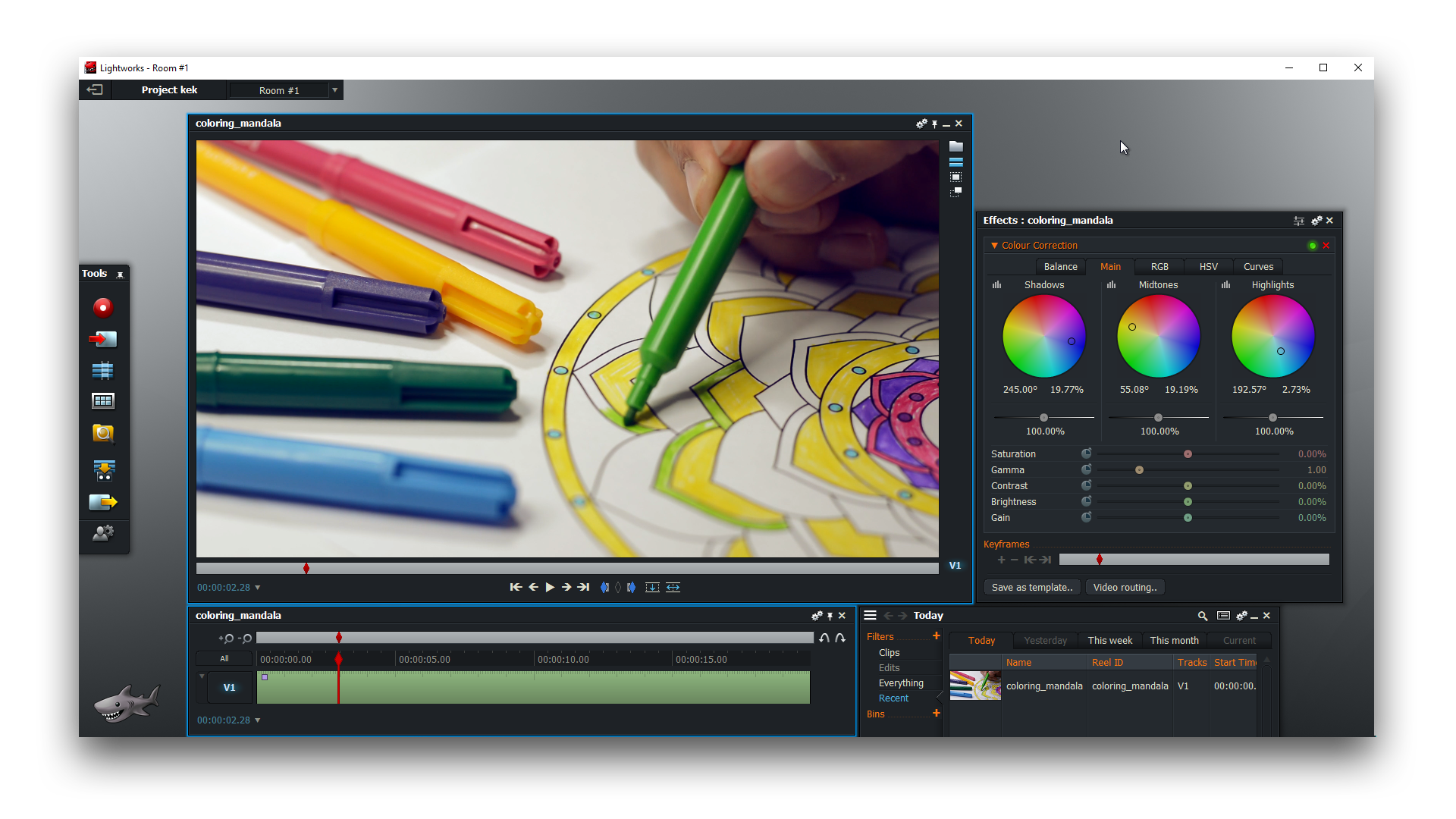Viewport: 1456px width, 819px height.
Task: Switch to the RGB tab in Colour Correction
Action: click(x=1157, y=266)
